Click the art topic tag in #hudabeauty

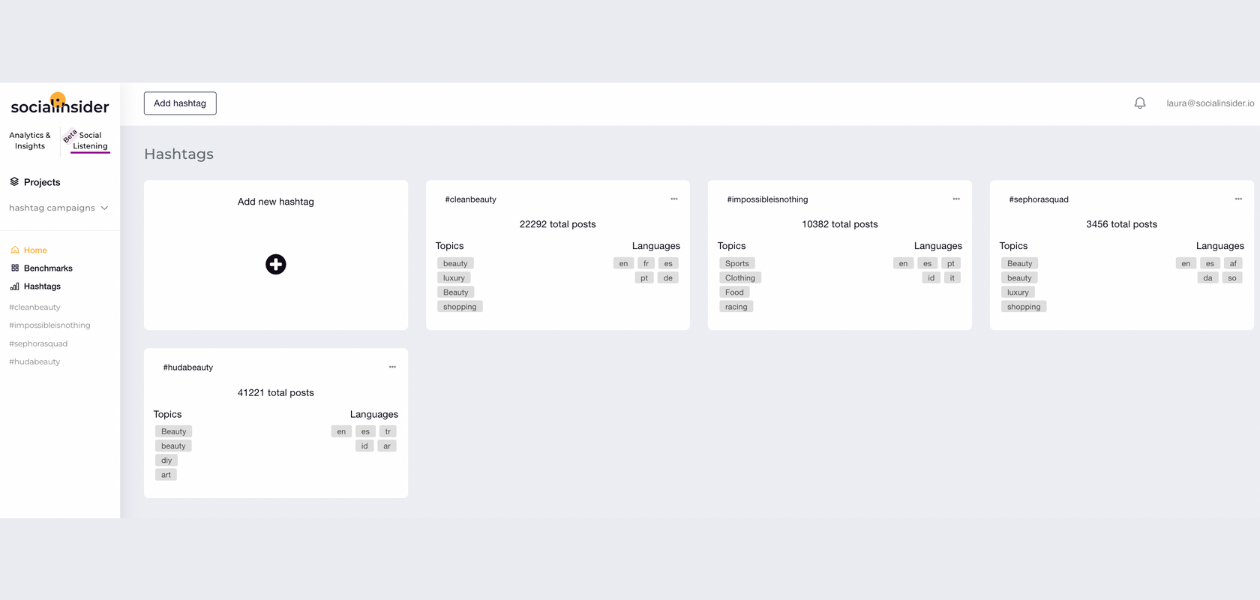click(166, 475)
